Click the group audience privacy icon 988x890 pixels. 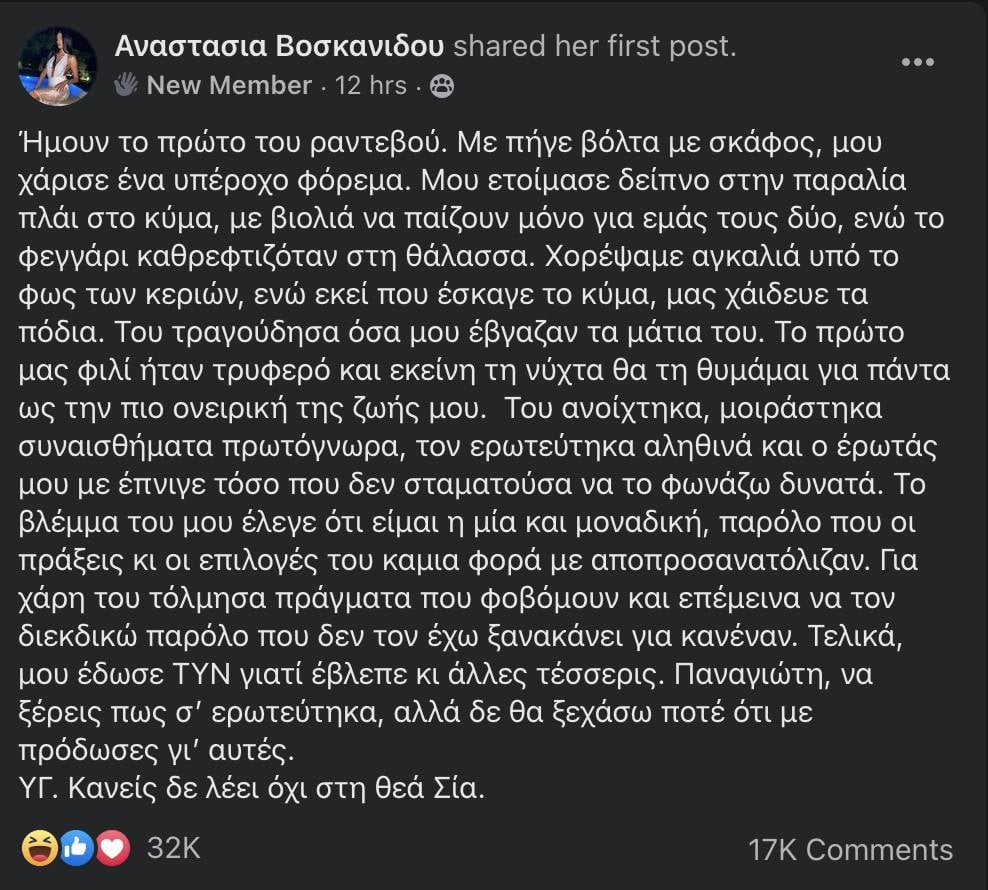pyautogui.click(x=442, y=86)
